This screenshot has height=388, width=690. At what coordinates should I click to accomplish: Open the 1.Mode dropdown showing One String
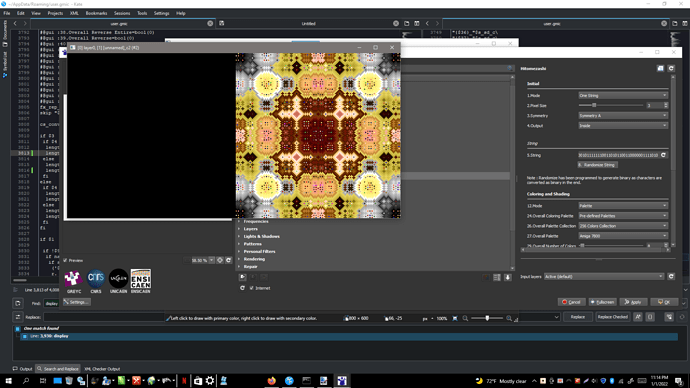click(x=623, y=95)
